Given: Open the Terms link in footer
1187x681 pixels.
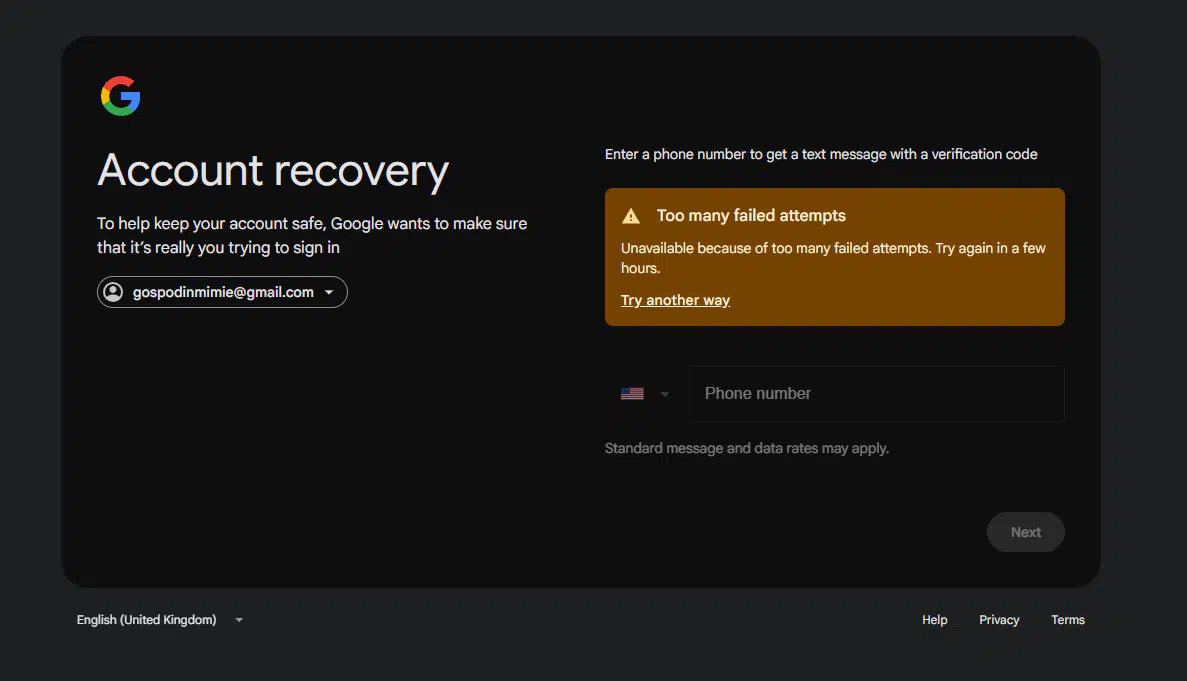Looking at the screenshot, I should 1067,620.
